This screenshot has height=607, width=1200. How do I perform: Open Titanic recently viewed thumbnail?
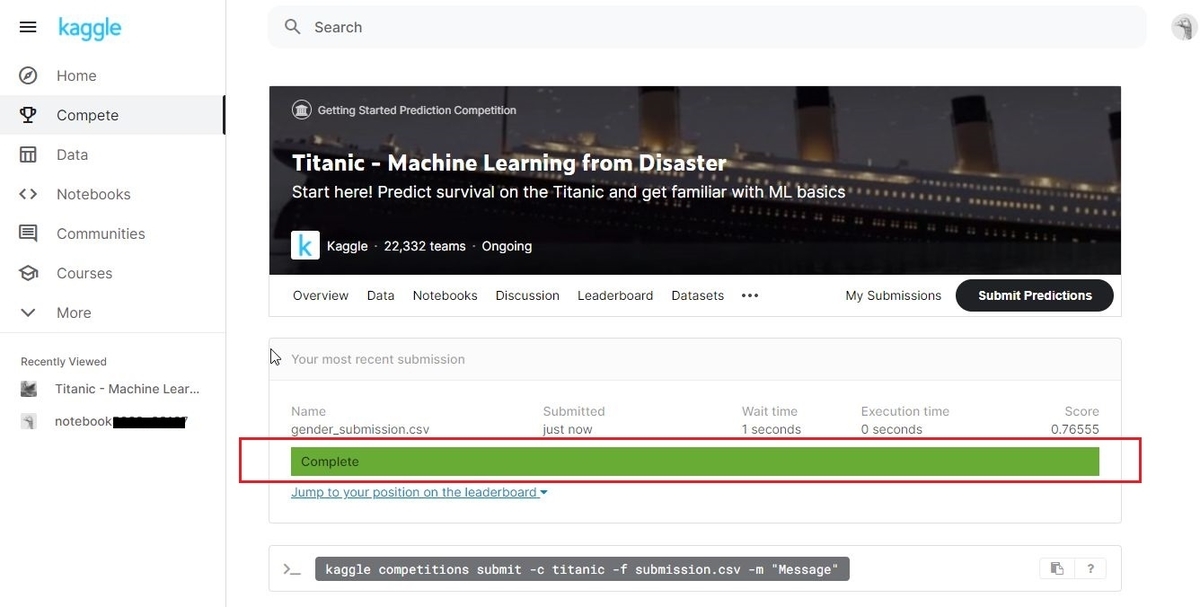pyautogui.click(x=29, y=389)
